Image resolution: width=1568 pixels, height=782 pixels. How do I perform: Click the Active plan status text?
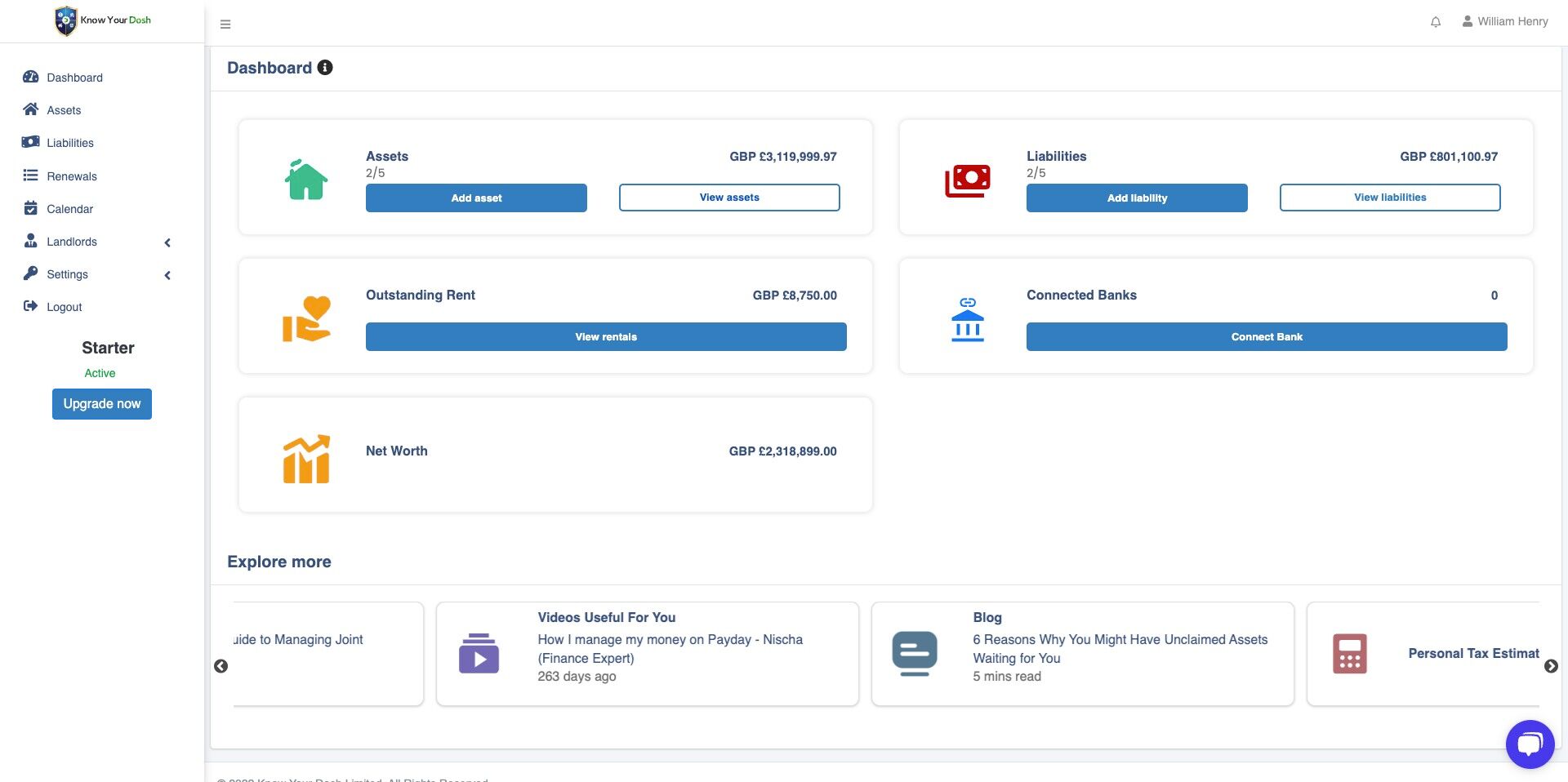[x=100, y=373]
